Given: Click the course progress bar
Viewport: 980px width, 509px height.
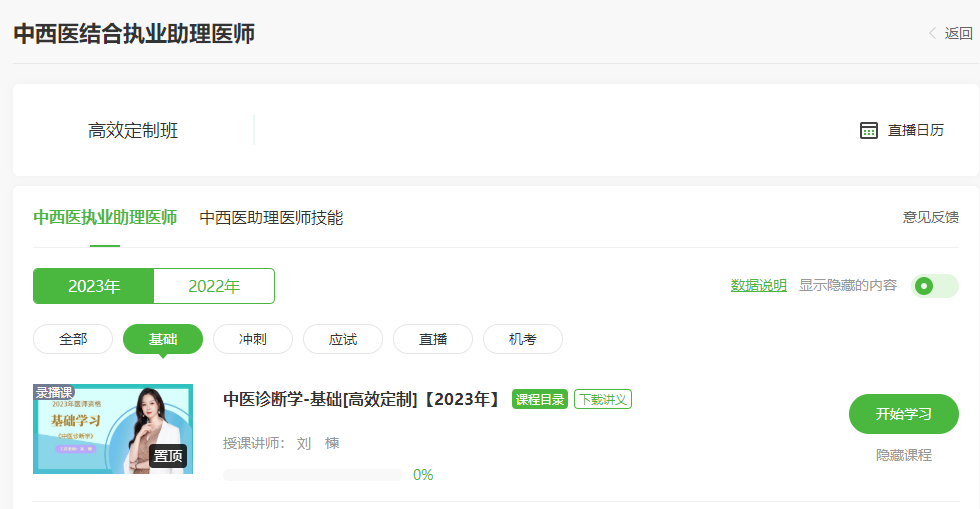Looking at the screenshot, I should (312, 475).
